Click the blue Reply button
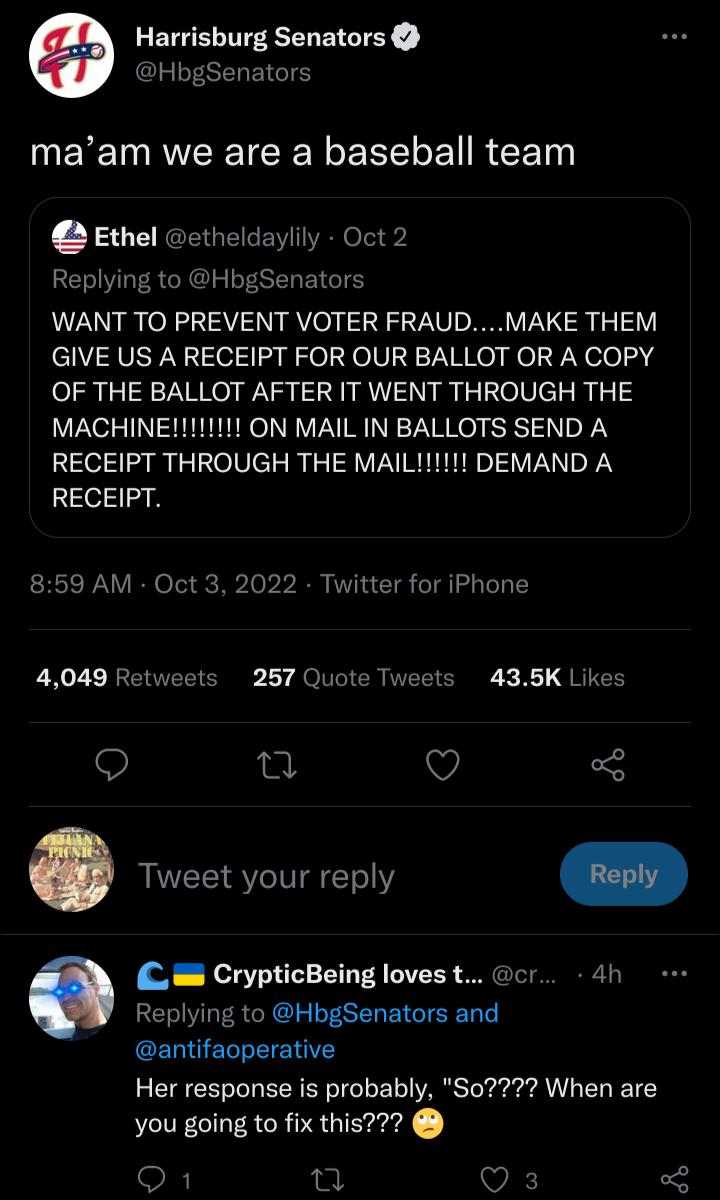The width and height of the screenshot is (720, 1200). point(623,874)
